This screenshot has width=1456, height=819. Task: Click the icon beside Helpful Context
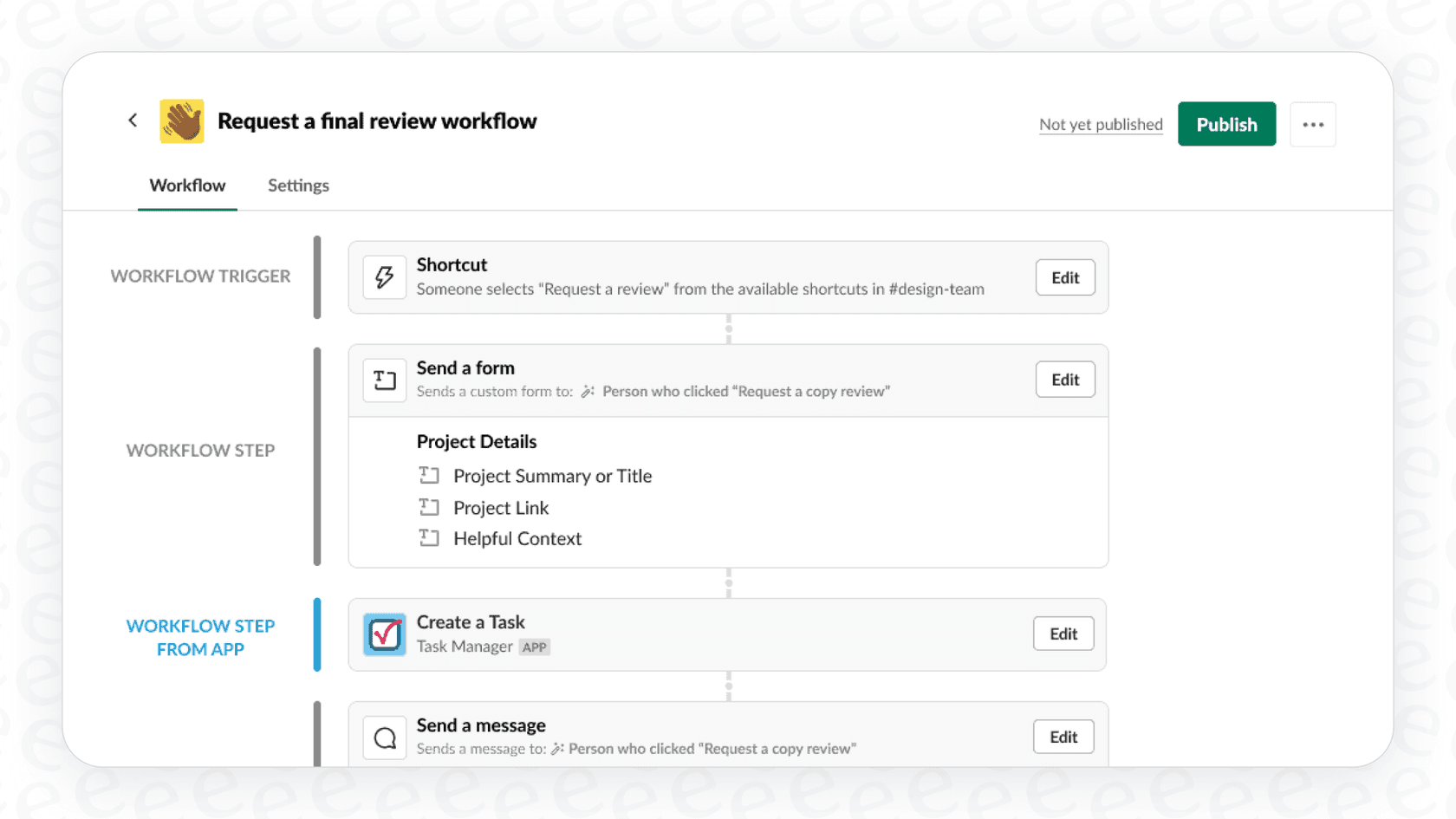pyautogui.click(x=430, y=537)
